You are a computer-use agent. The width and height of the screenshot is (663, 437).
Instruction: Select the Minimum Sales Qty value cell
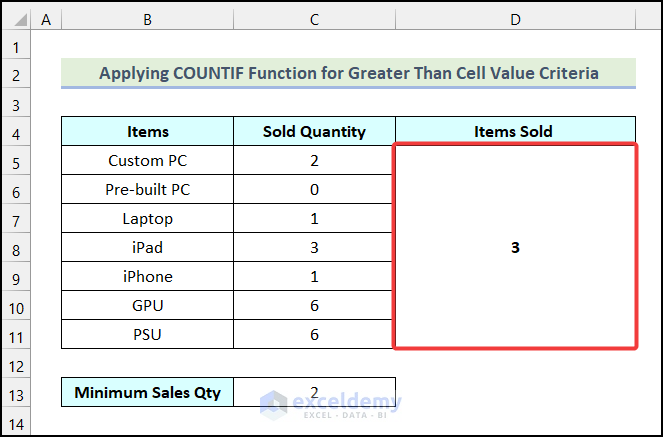pos(314,392)
